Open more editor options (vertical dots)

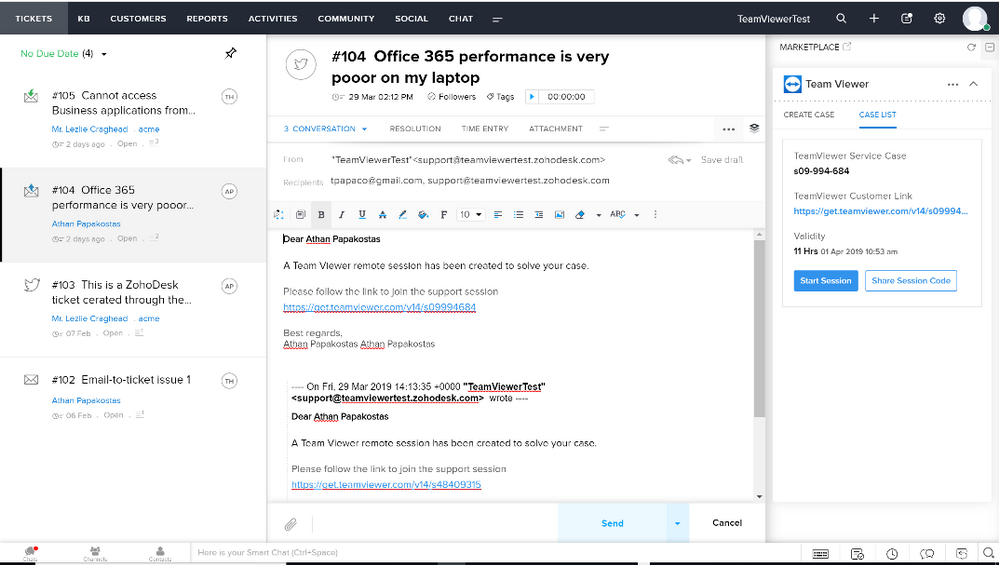pyautogui.click(x=655, y=215)
